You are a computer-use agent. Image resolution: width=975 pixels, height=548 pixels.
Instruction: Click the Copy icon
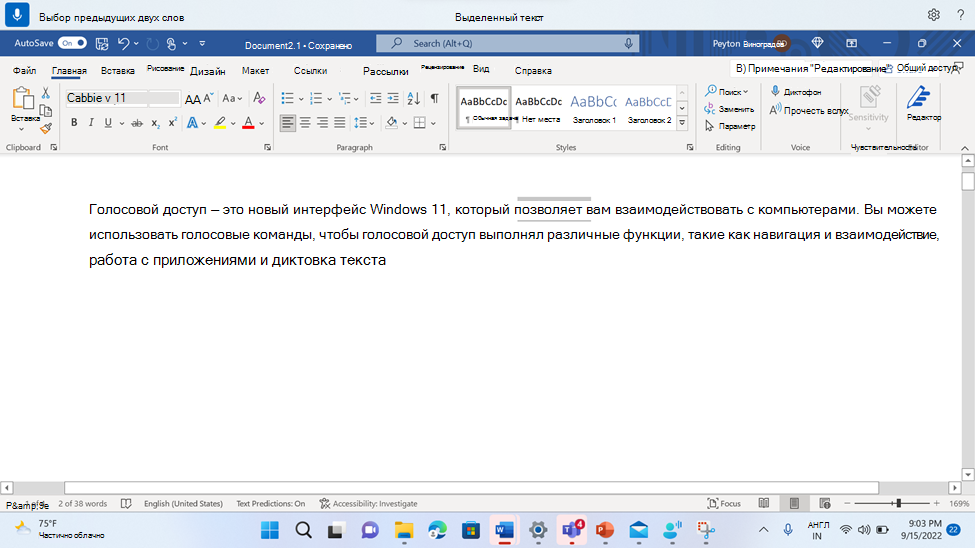(x=45, y=111)
